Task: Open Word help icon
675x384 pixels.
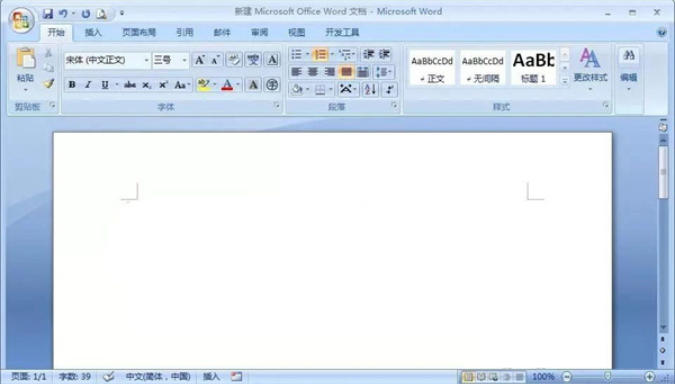Action: click(x=662, y=32)
